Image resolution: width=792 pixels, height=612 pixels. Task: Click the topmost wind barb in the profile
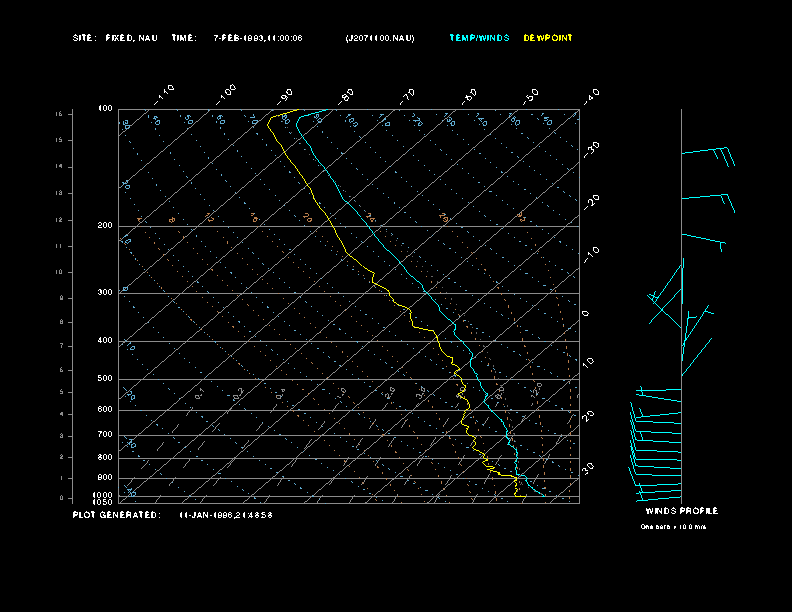click(708, 153)
